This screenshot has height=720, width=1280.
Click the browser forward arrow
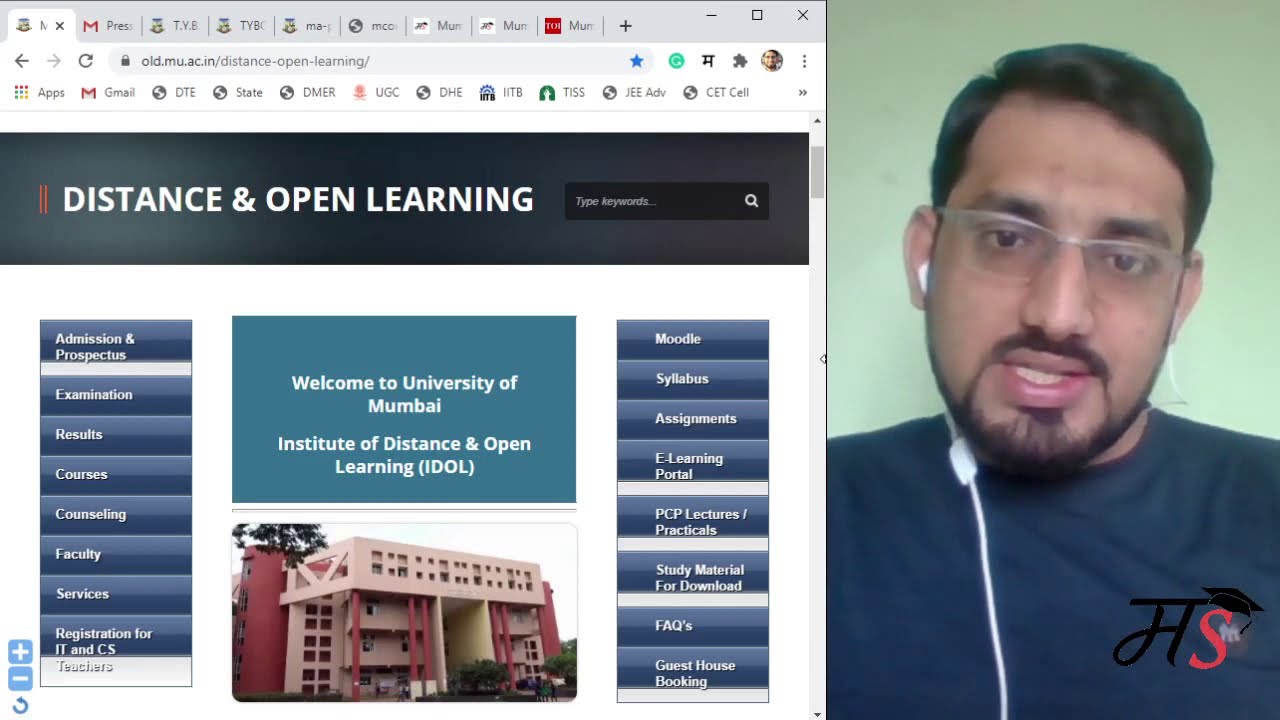pos(54,61)
